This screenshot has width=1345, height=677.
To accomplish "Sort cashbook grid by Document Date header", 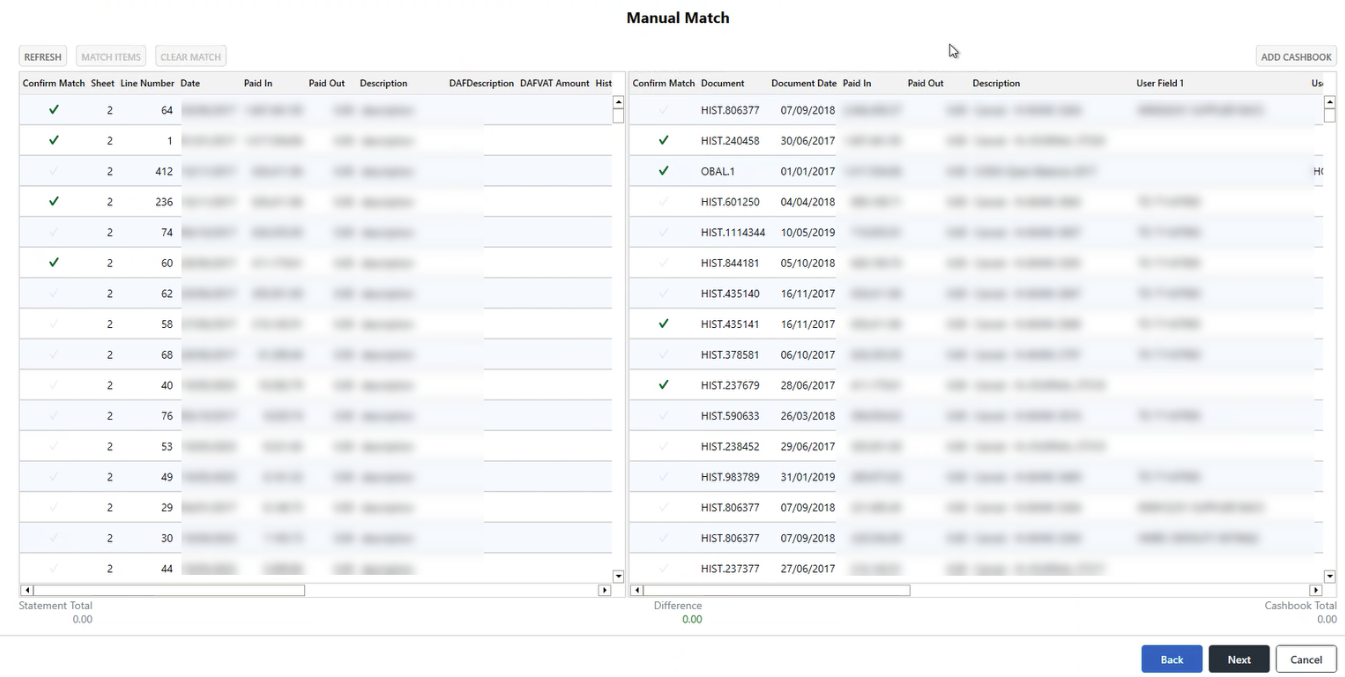I will (803, 83).
